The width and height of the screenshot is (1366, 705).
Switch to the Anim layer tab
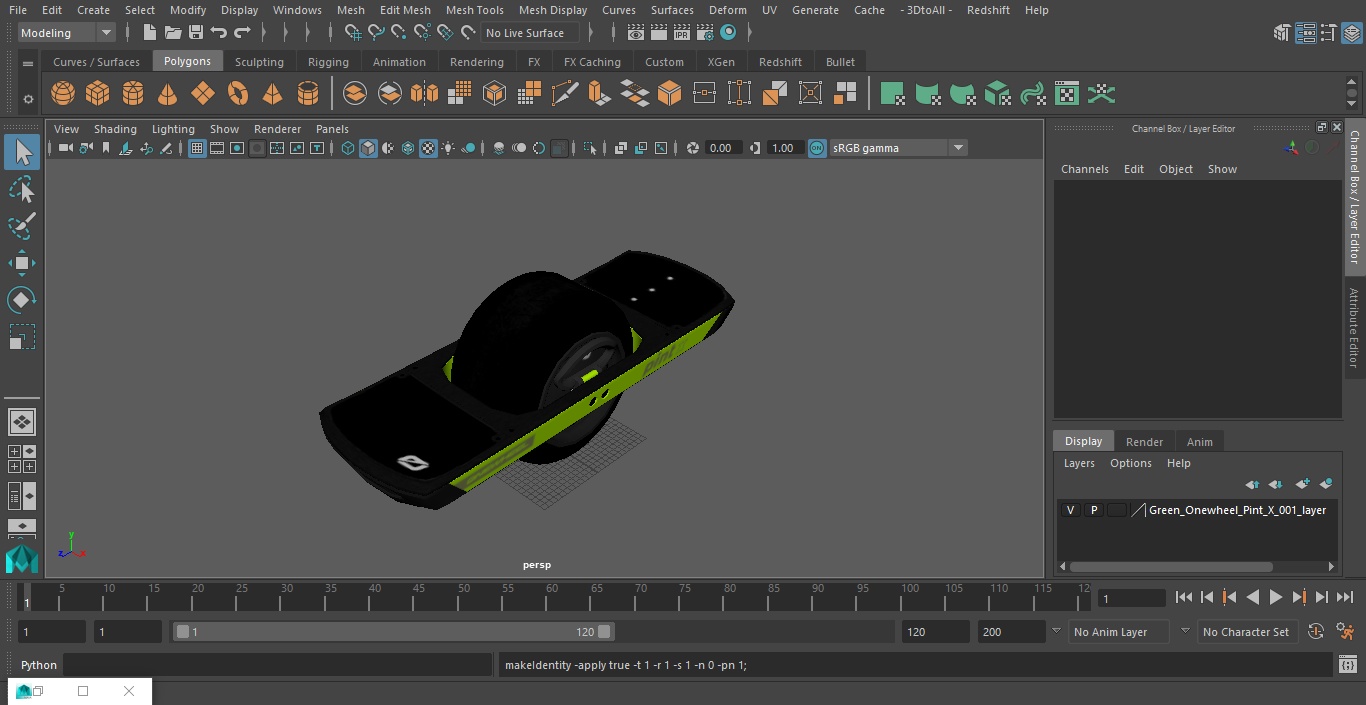1199,442
